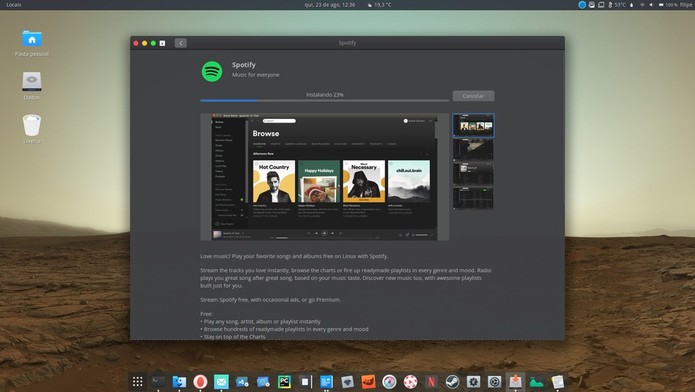
Task: Open the Pasta pessoal desktop folder
Action: (x=32, y=43)
